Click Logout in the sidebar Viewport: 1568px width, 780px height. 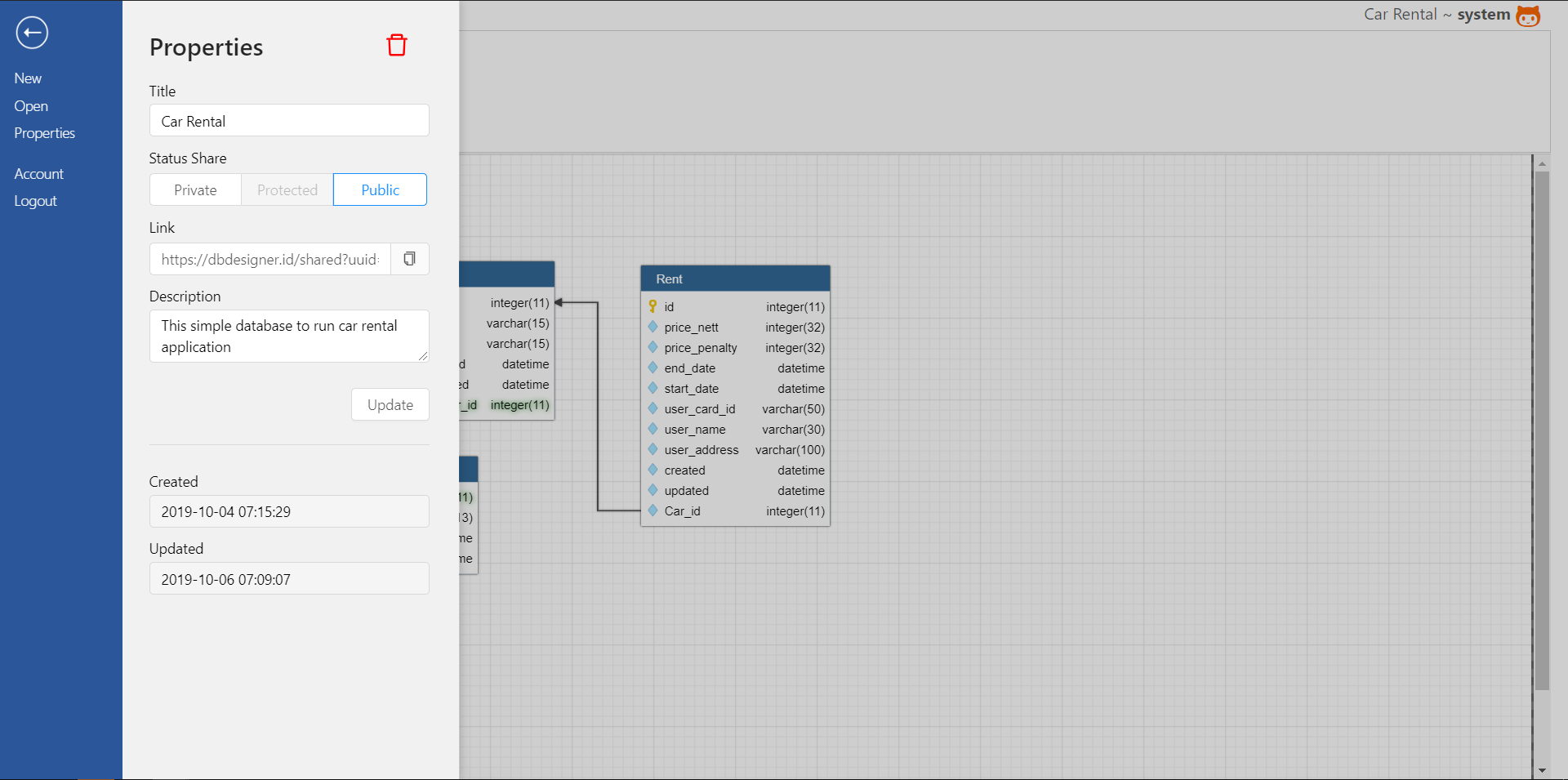(35, 201)
